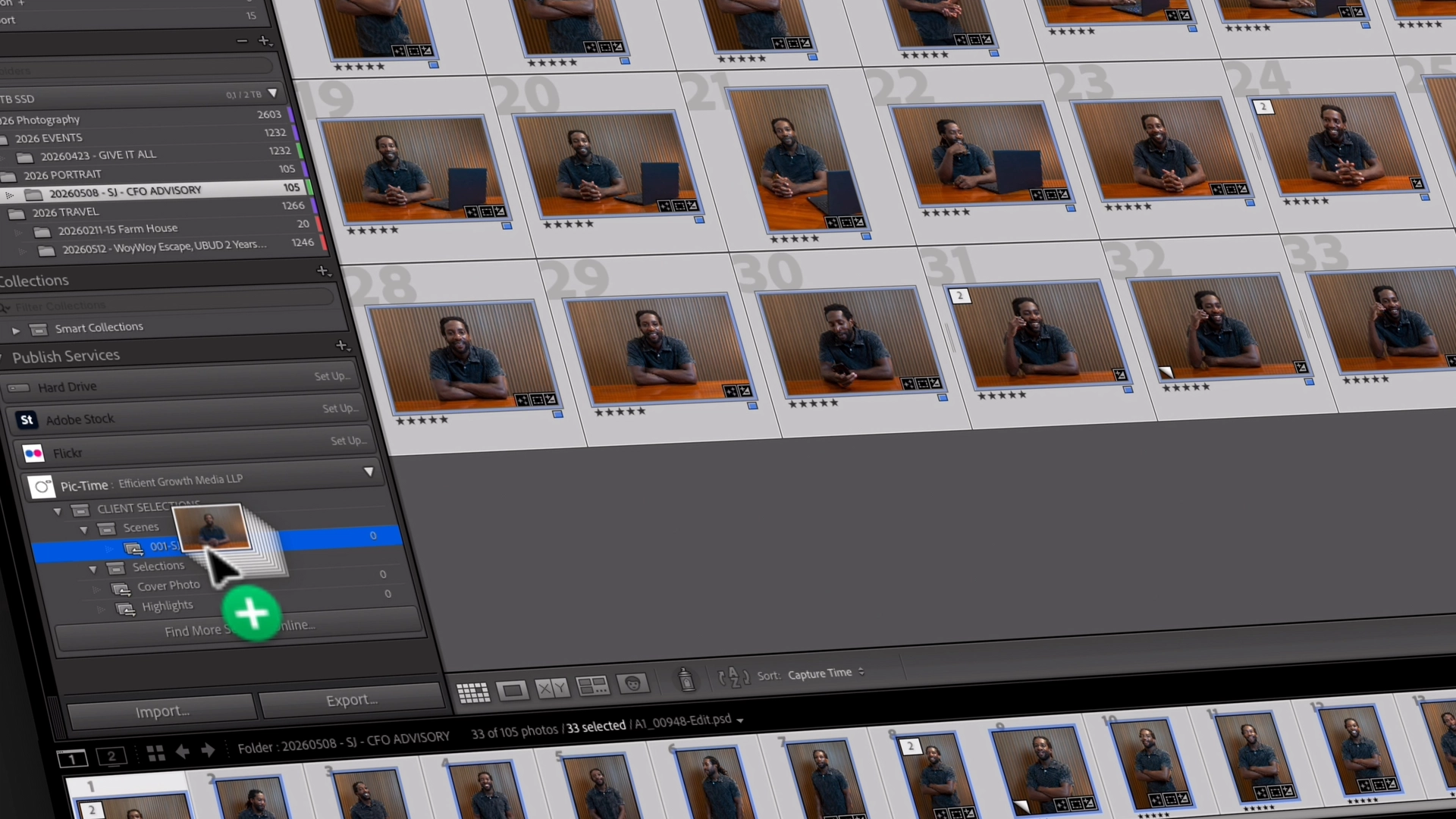Select main window 1 display button
The height and width of the screenshot is (819, 1456).
[73, 758]
